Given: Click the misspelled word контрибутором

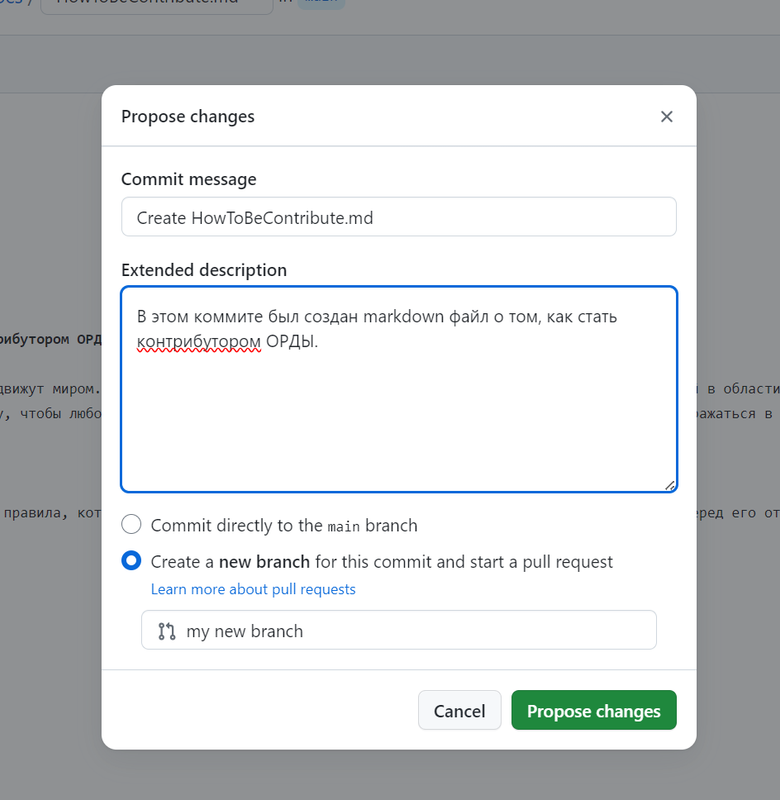Looking at the screenshot, I should point(199,341).
